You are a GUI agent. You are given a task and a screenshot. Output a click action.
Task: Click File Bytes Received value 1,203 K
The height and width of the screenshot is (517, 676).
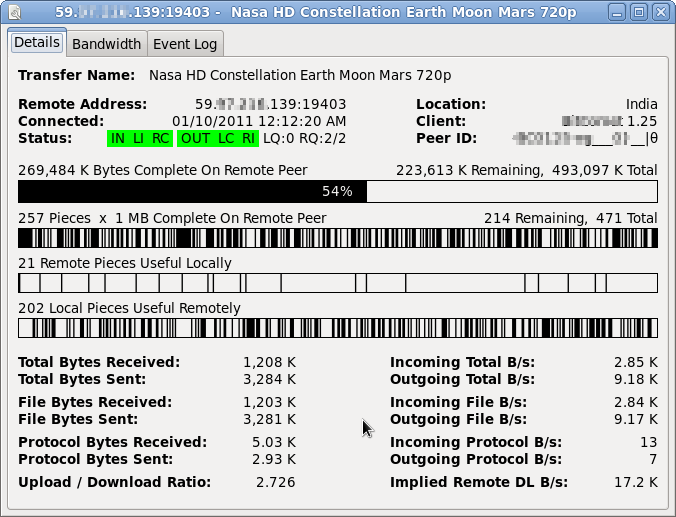[269, 402]
